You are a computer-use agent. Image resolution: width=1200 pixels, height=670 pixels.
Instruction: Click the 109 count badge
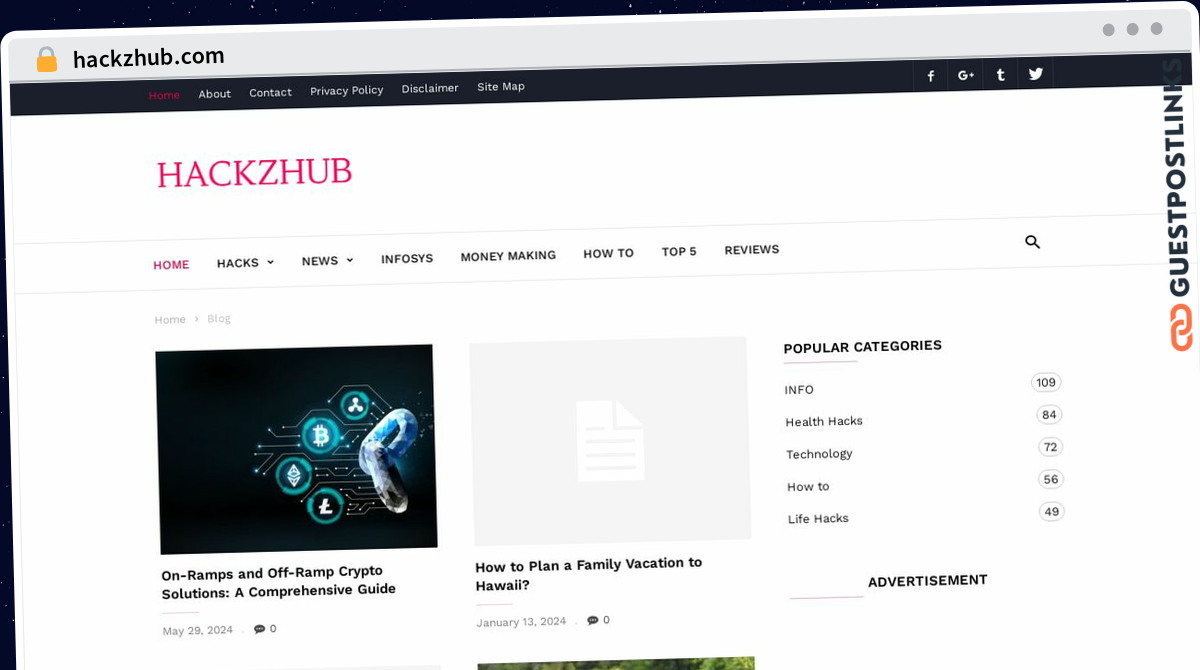click(x=1046, y=382)
